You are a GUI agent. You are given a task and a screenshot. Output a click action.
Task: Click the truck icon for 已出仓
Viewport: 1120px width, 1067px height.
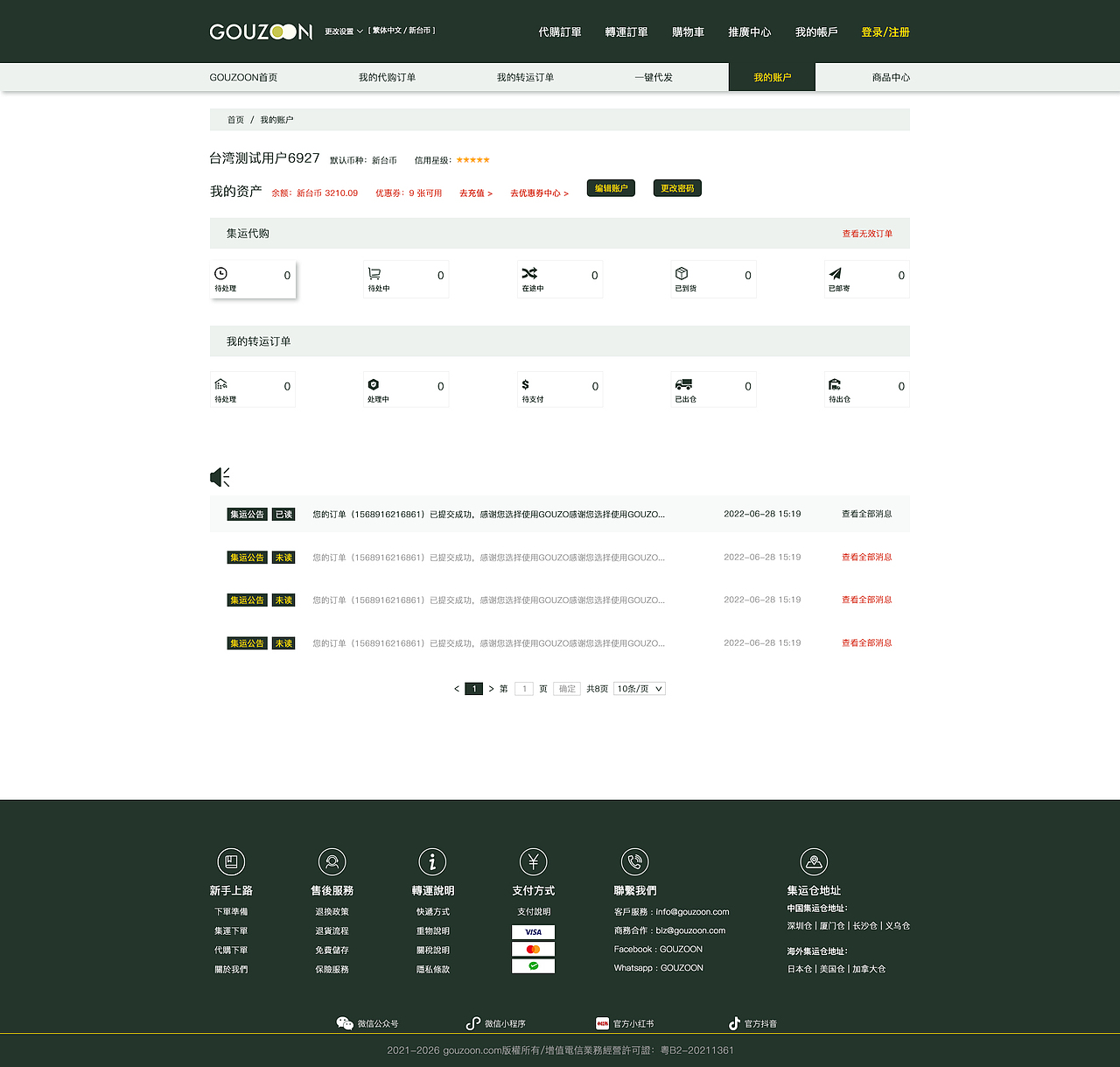(x=683, y=384)
